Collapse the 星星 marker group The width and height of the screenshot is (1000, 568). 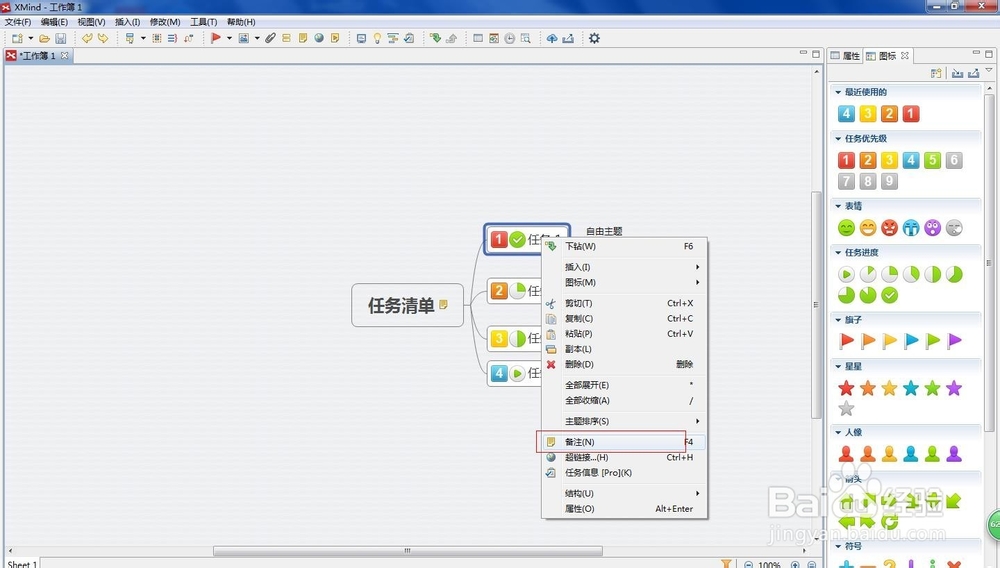point(838,367)
